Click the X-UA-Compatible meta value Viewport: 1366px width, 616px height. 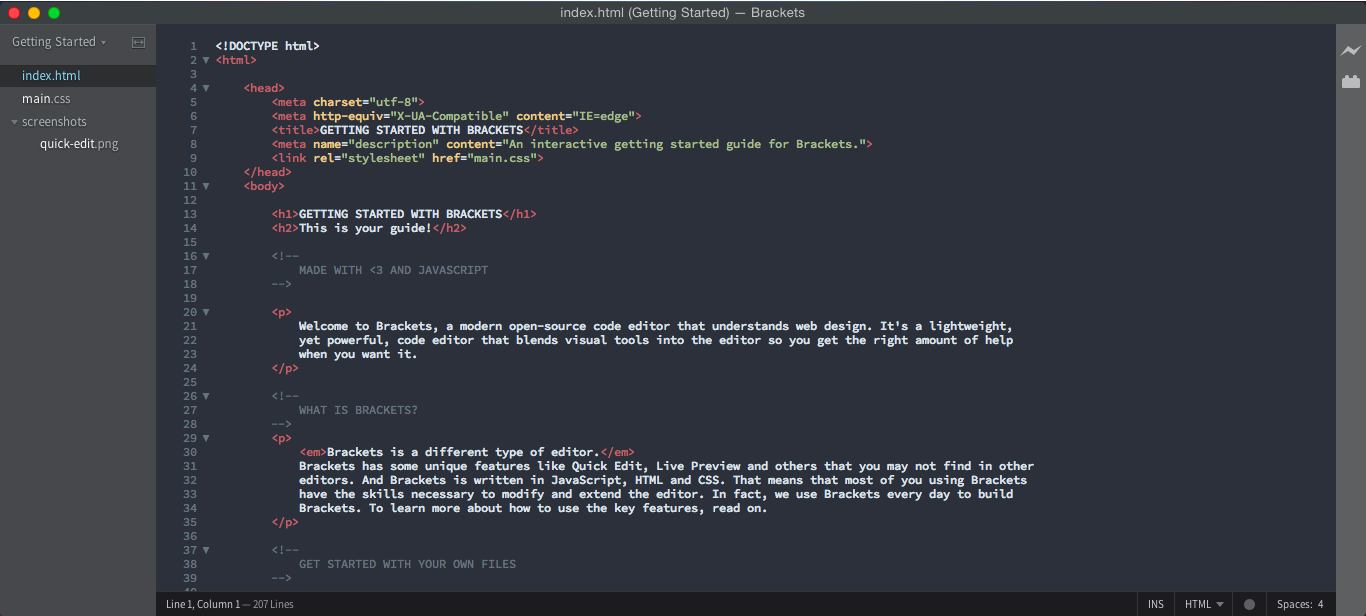449,116
